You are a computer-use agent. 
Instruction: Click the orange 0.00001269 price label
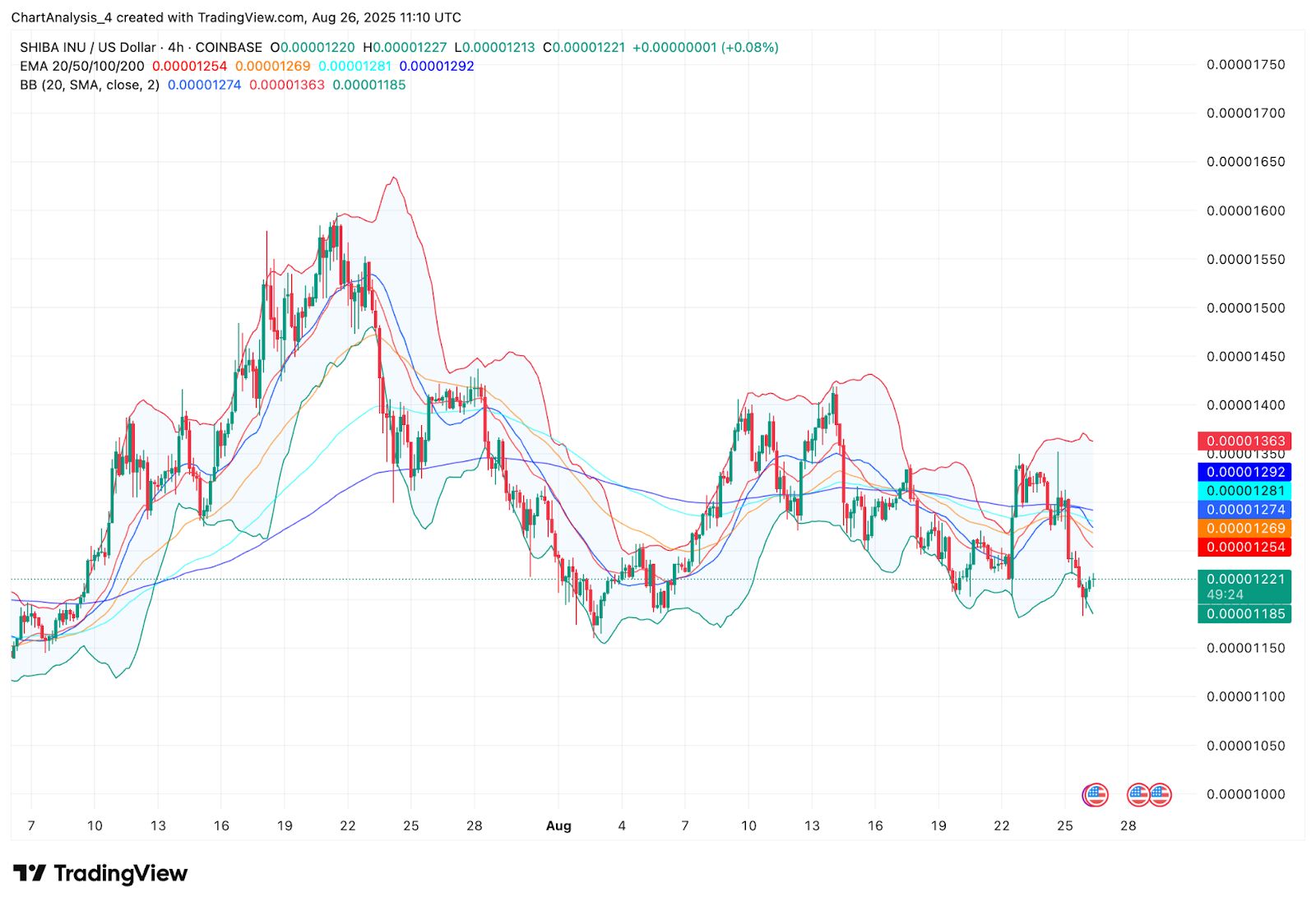click(1244, 529)
